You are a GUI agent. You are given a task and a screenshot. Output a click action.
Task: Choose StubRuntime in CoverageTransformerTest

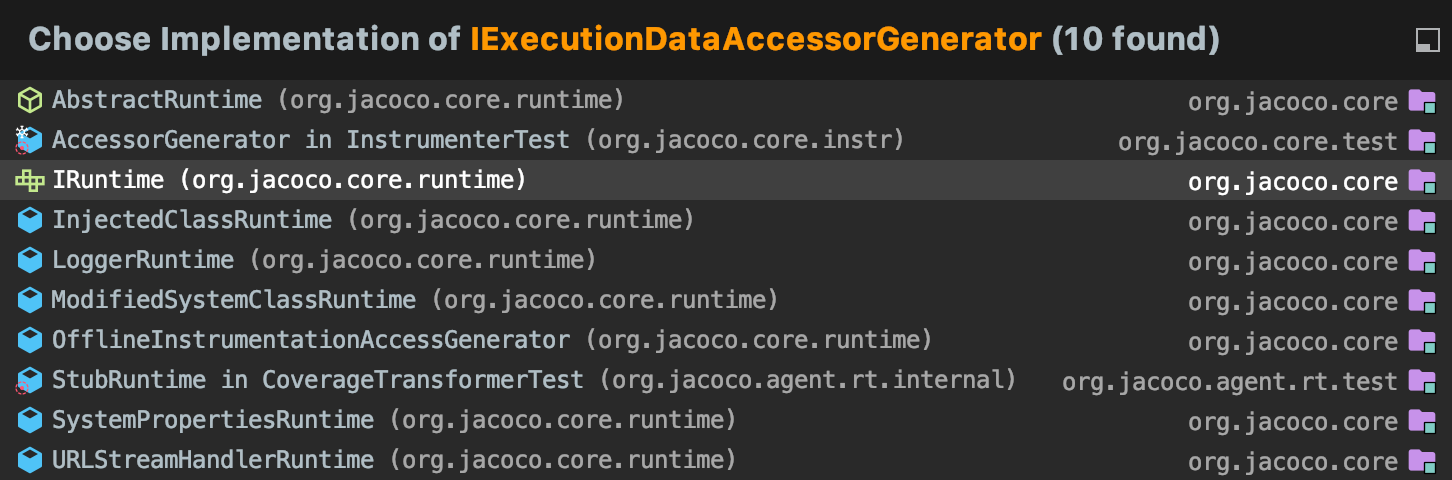click(x=317, y=380)
